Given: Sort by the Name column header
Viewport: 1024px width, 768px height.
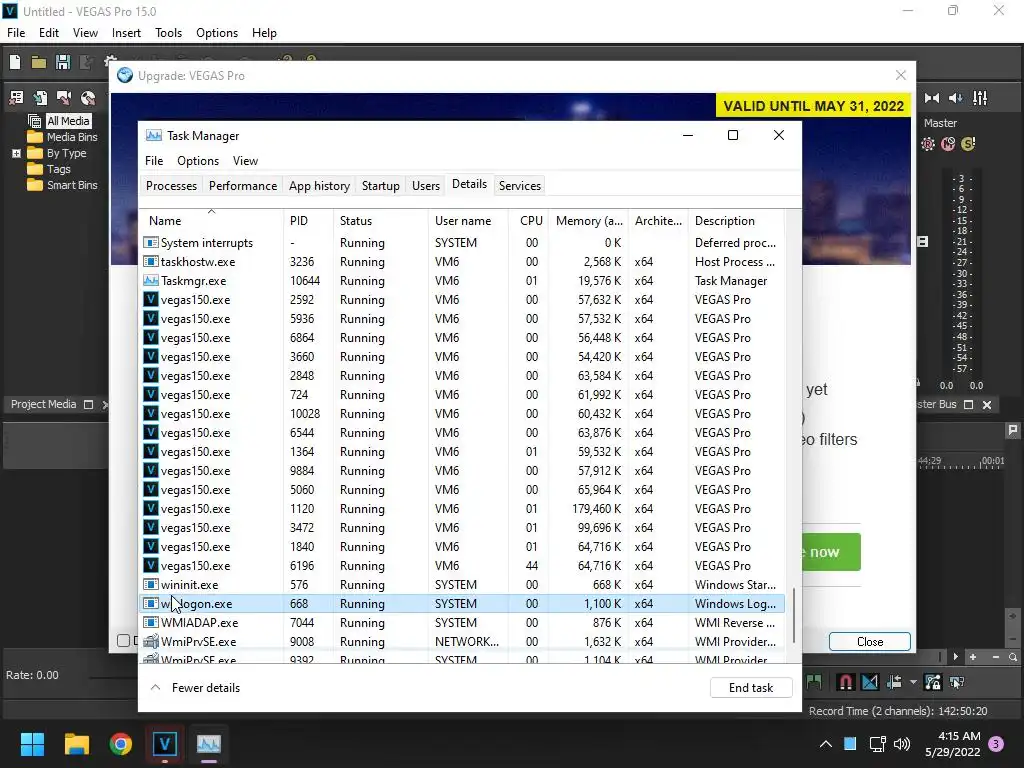Looking at the screenshot, I should click(x=212, y=221).
